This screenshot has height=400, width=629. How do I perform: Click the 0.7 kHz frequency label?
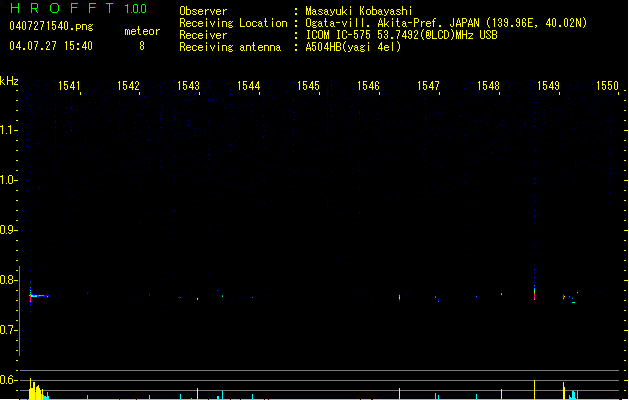(x=8, y=330)
